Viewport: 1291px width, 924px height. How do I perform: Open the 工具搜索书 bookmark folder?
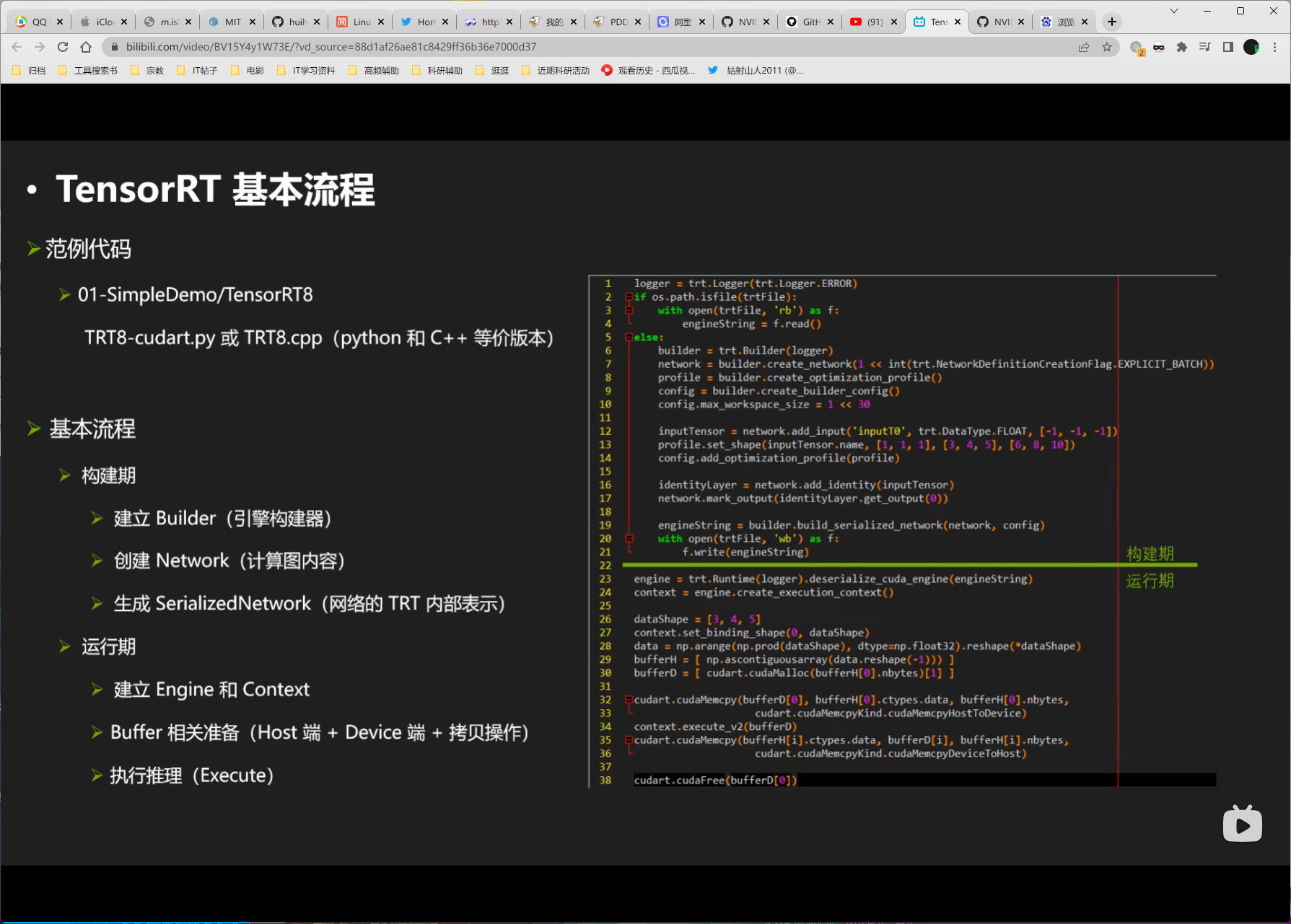pyautogui.click(x=88, y=70)
